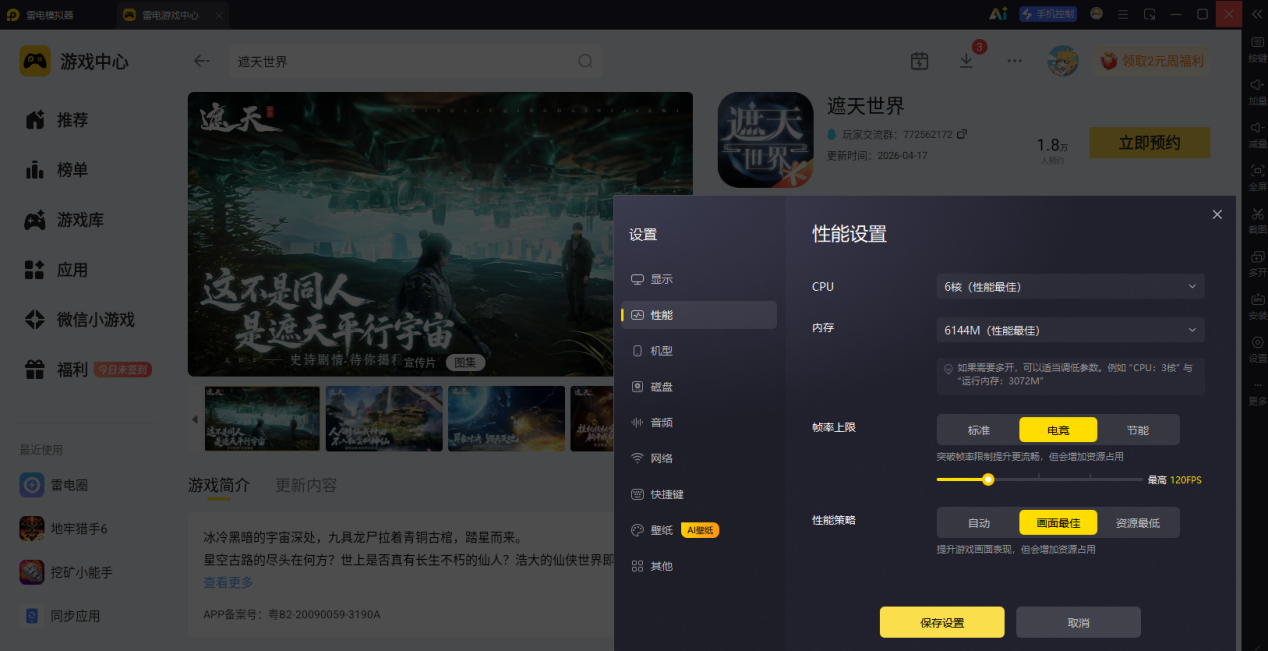Open the downloads icon with badge 3
The image size is (1268, 651).
[x=966, y=61]
